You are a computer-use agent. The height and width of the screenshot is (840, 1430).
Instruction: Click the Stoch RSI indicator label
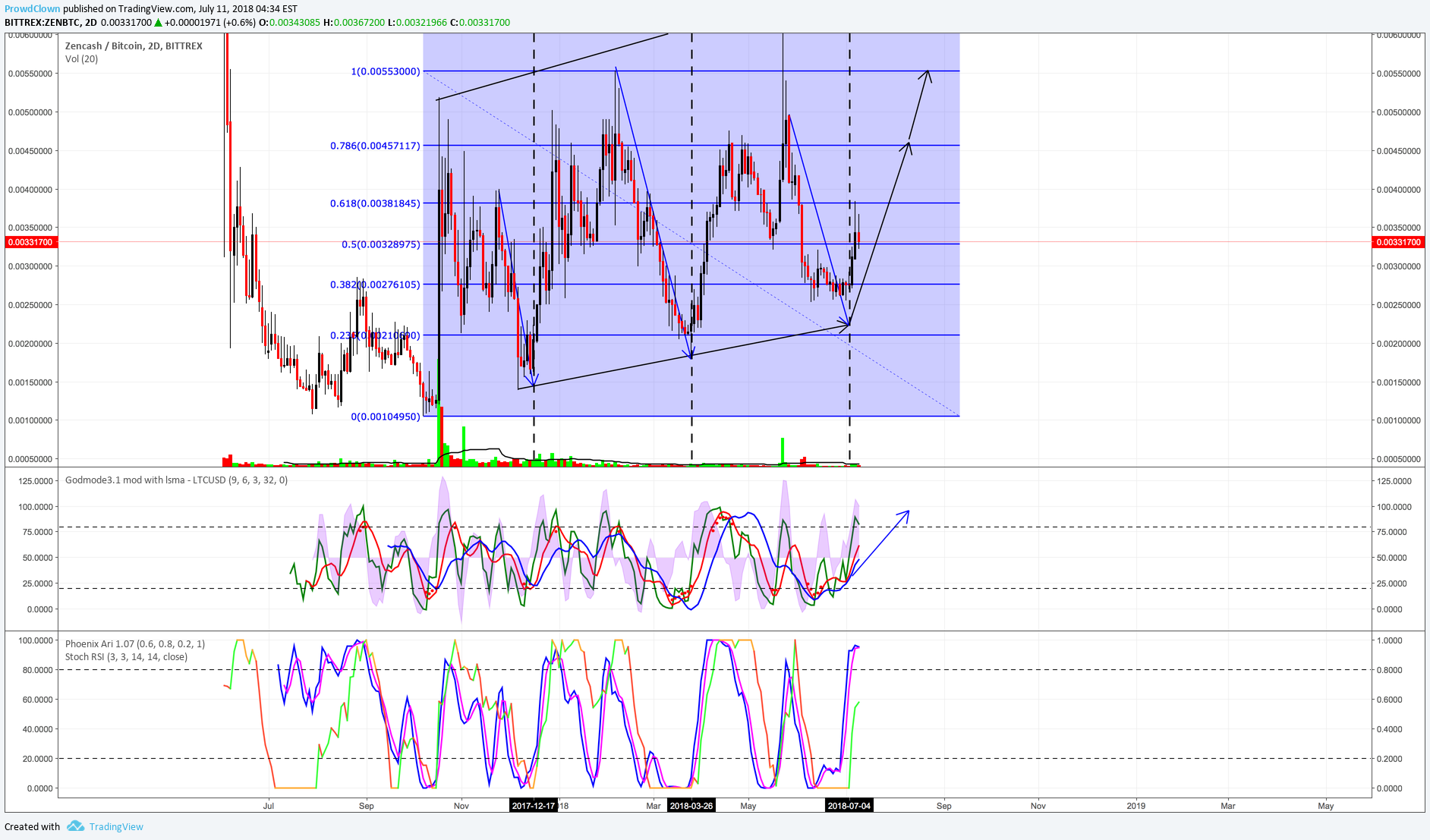tap(126, 657)
